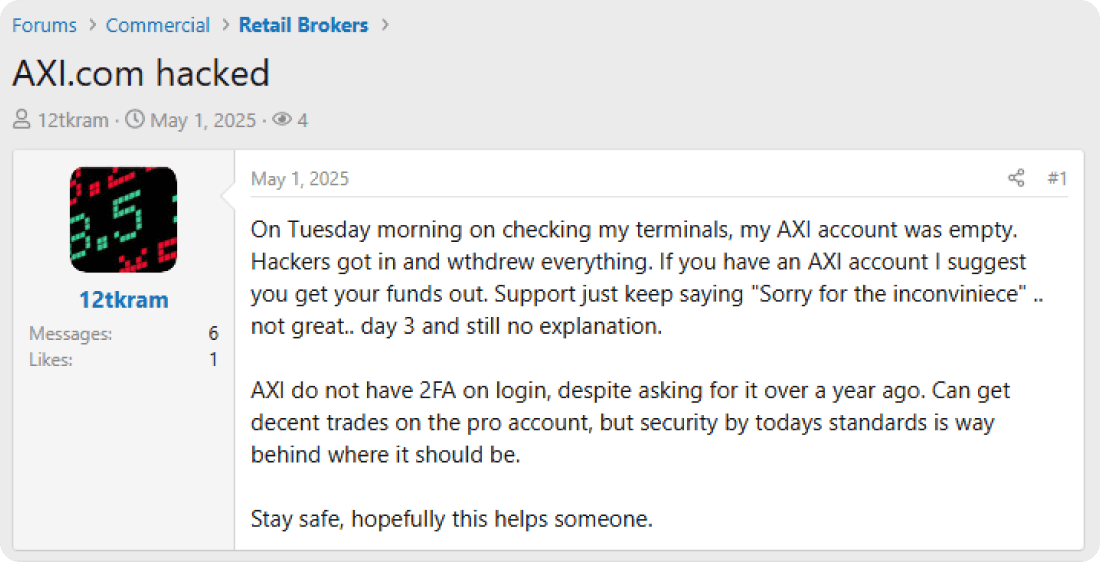The height and width of the screenshot is (562, 1100).
Task: View 12tkram's message count of 6
Action: 213,334
